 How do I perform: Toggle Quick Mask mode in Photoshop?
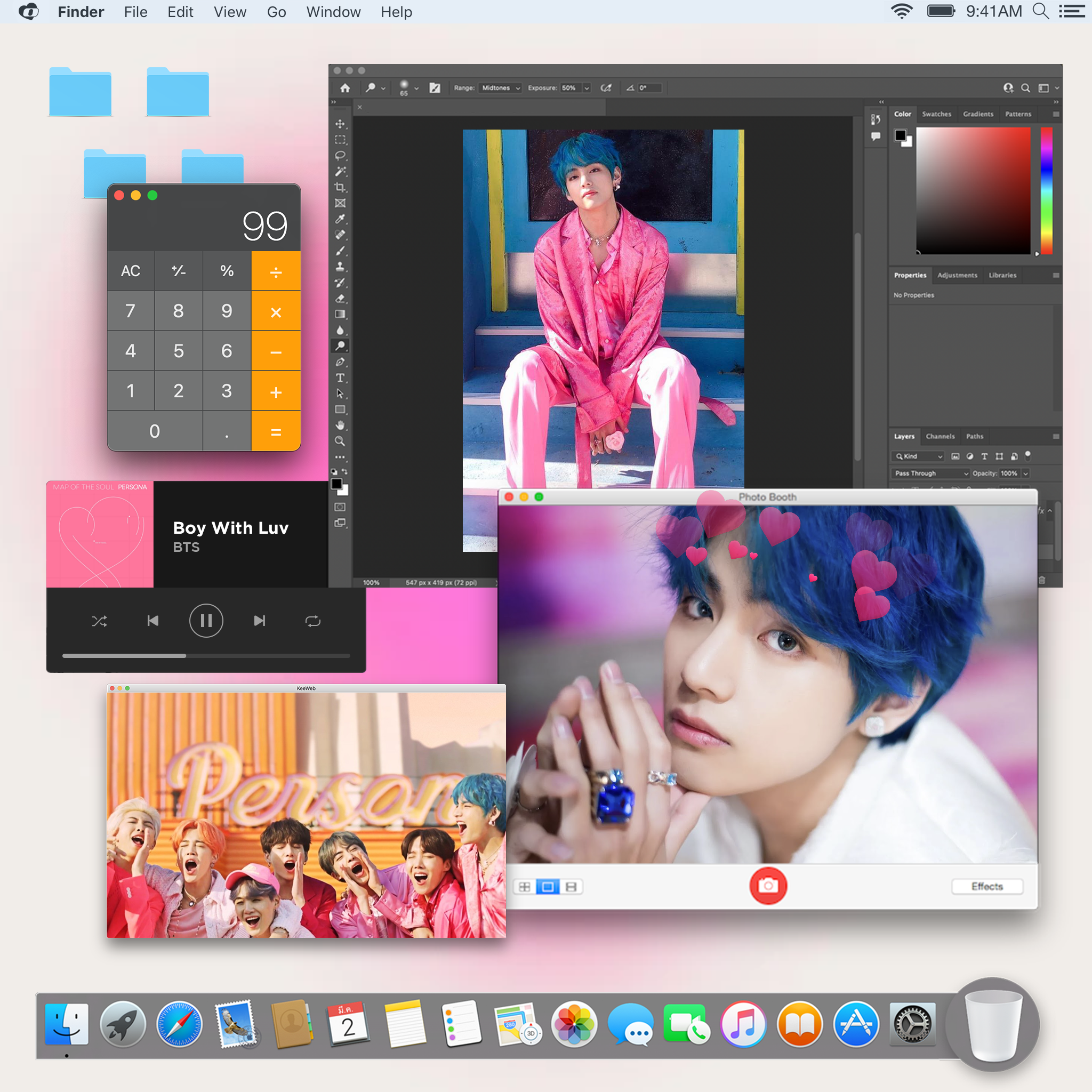click(x=340, y=507)
